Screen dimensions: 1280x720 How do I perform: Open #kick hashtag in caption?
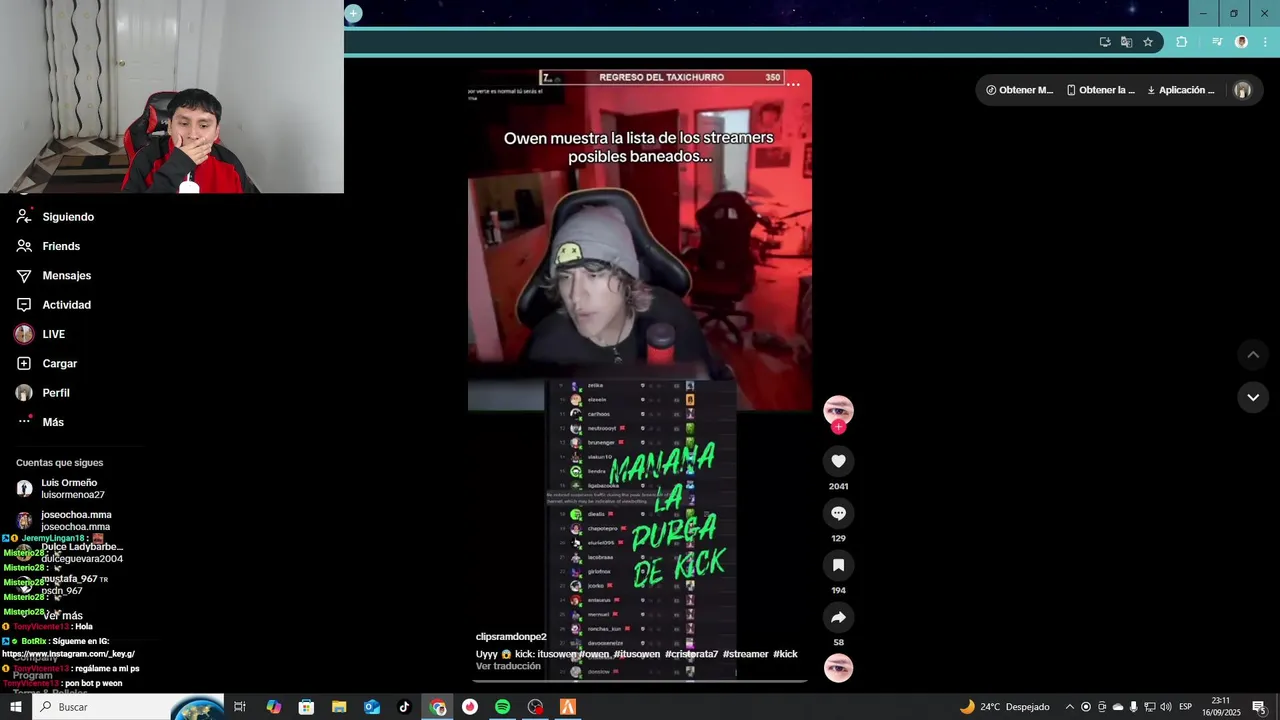[785, 654]
